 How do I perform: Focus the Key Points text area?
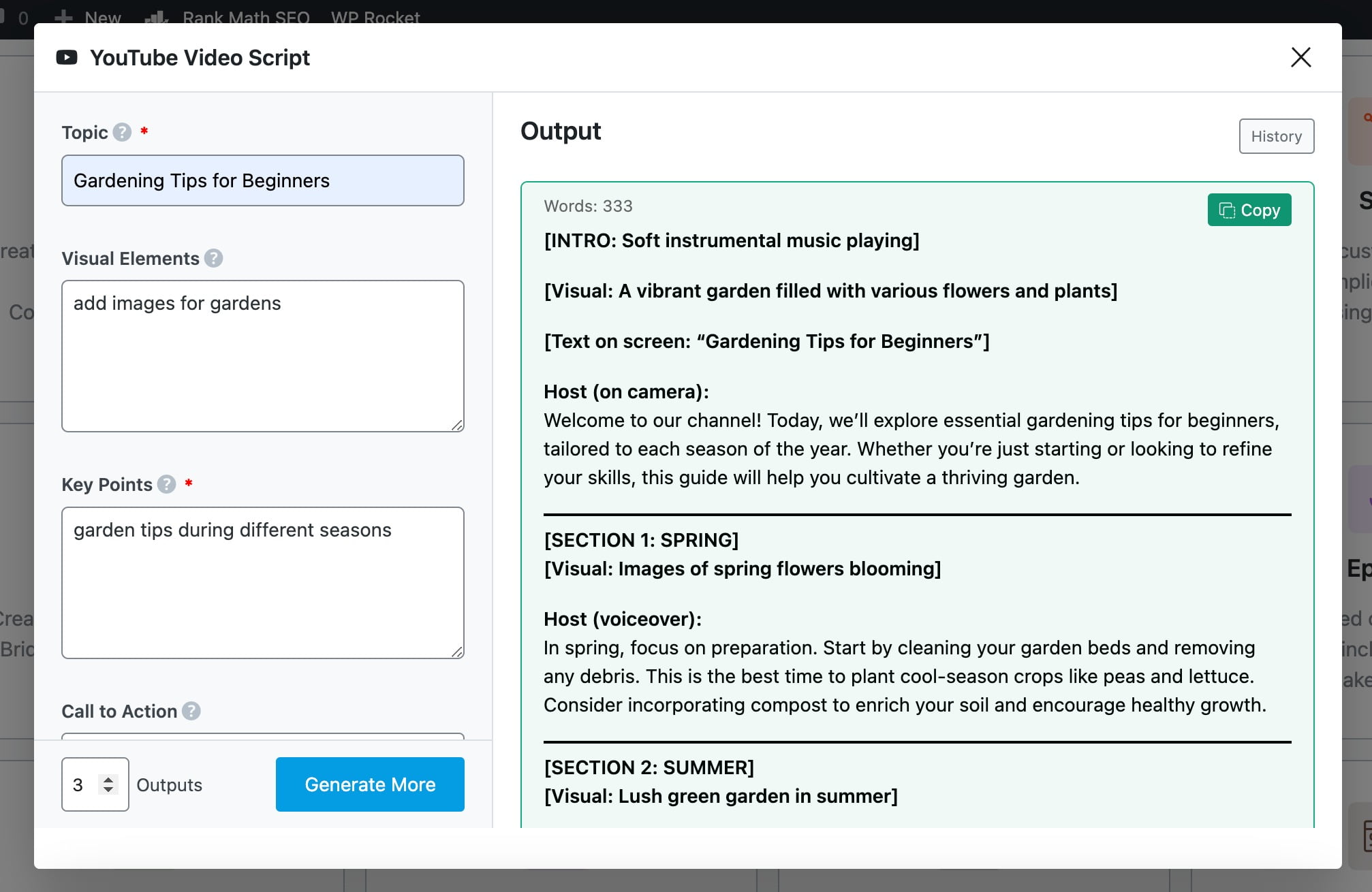pos(262,583)
